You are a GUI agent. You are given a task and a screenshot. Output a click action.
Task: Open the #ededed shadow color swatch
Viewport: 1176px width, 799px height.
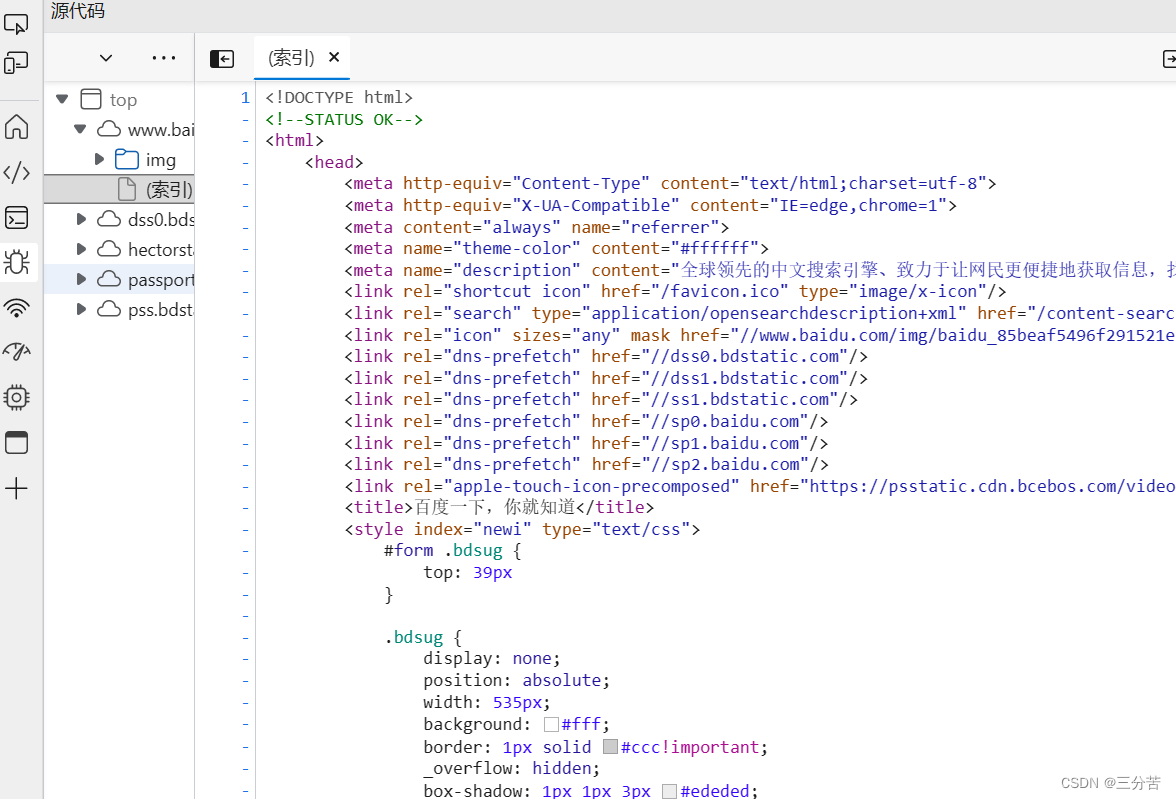tap(670, 791)
